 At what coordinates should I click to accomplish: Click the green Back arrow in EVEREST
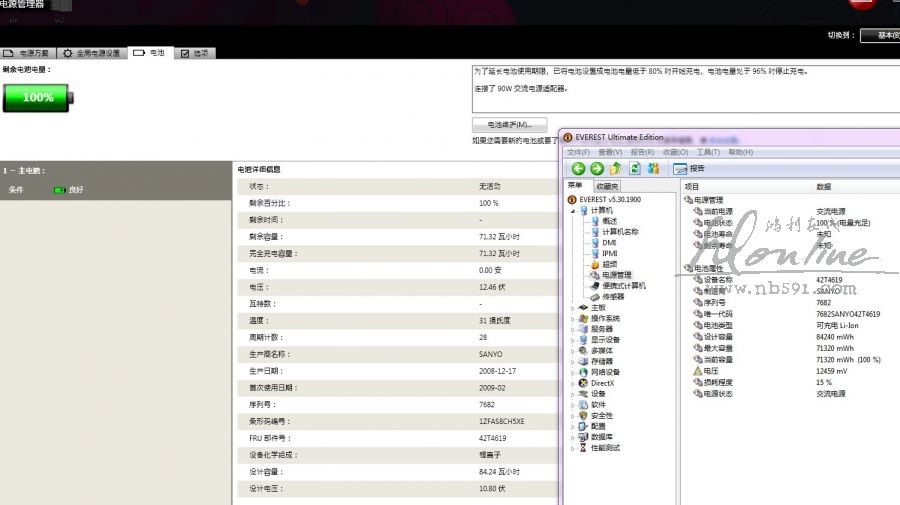coord(578,169)
